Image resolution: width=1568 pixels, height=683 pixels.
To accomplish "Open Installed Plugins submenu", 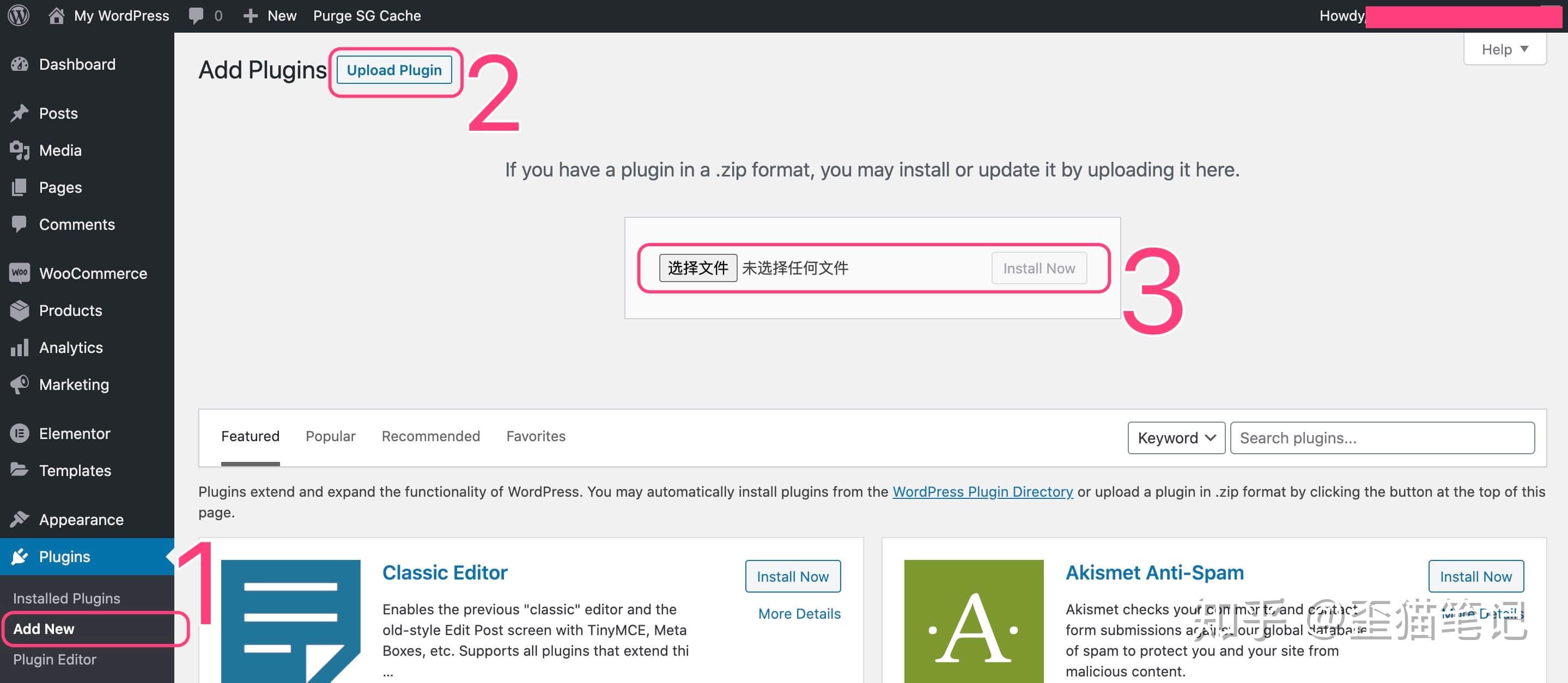I will coord(66,599).
